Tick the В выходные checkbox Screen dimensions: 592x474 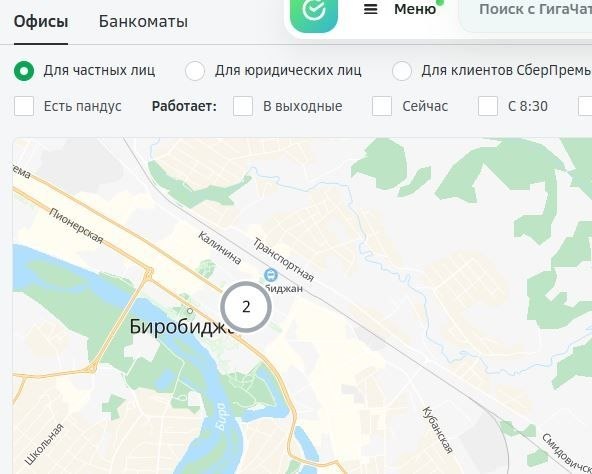(x=243, y=106)
